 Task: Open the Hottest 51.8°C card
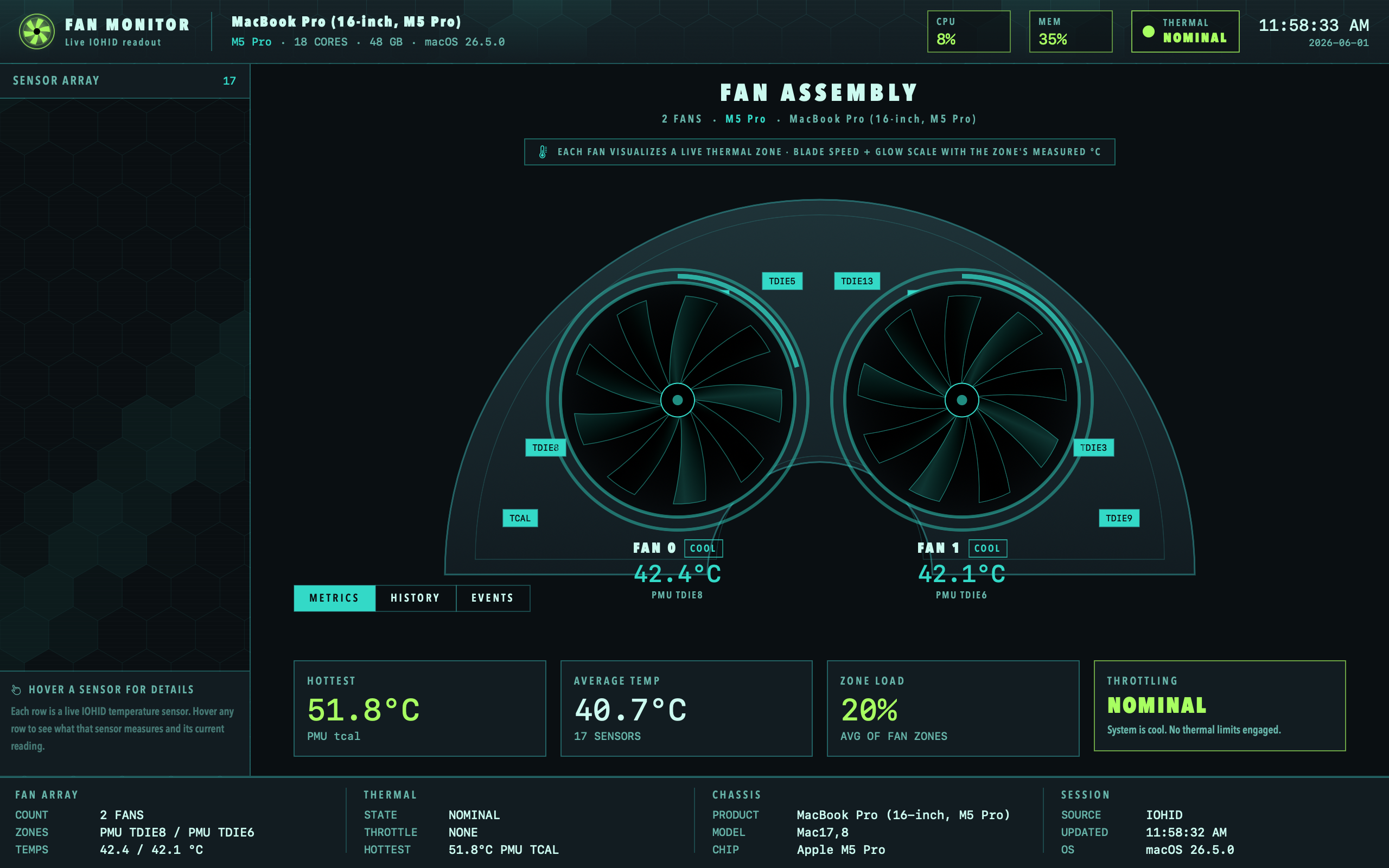click(419, 709)
